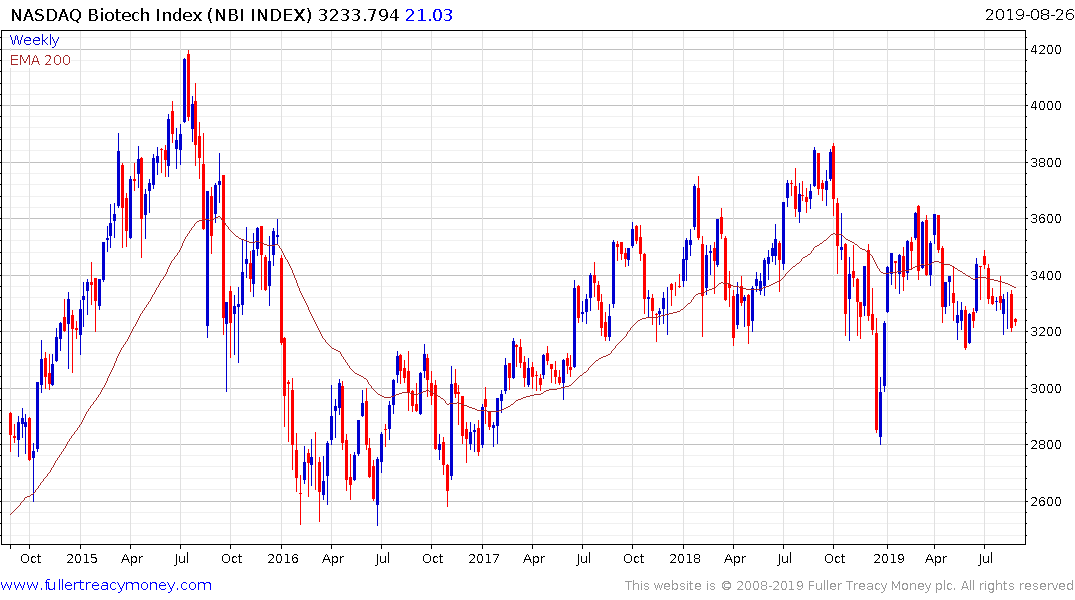Viewport: 1075px width, 600px height.
Task: Select the 2019-08-26 date label
Action: [x=1029, y=14]
